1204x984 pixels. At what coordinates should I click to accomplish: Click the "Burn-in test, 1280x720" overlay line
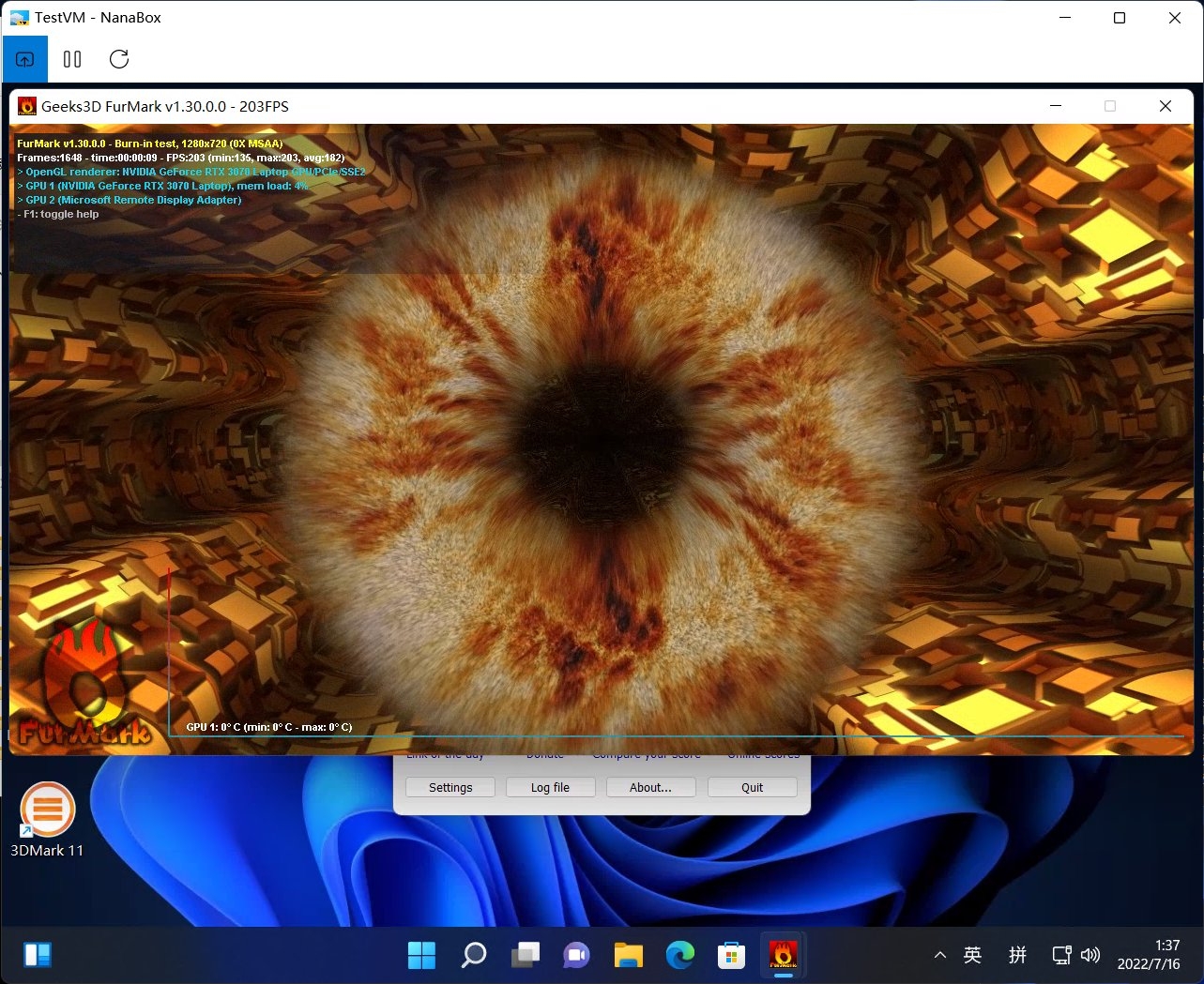[150, 144]
